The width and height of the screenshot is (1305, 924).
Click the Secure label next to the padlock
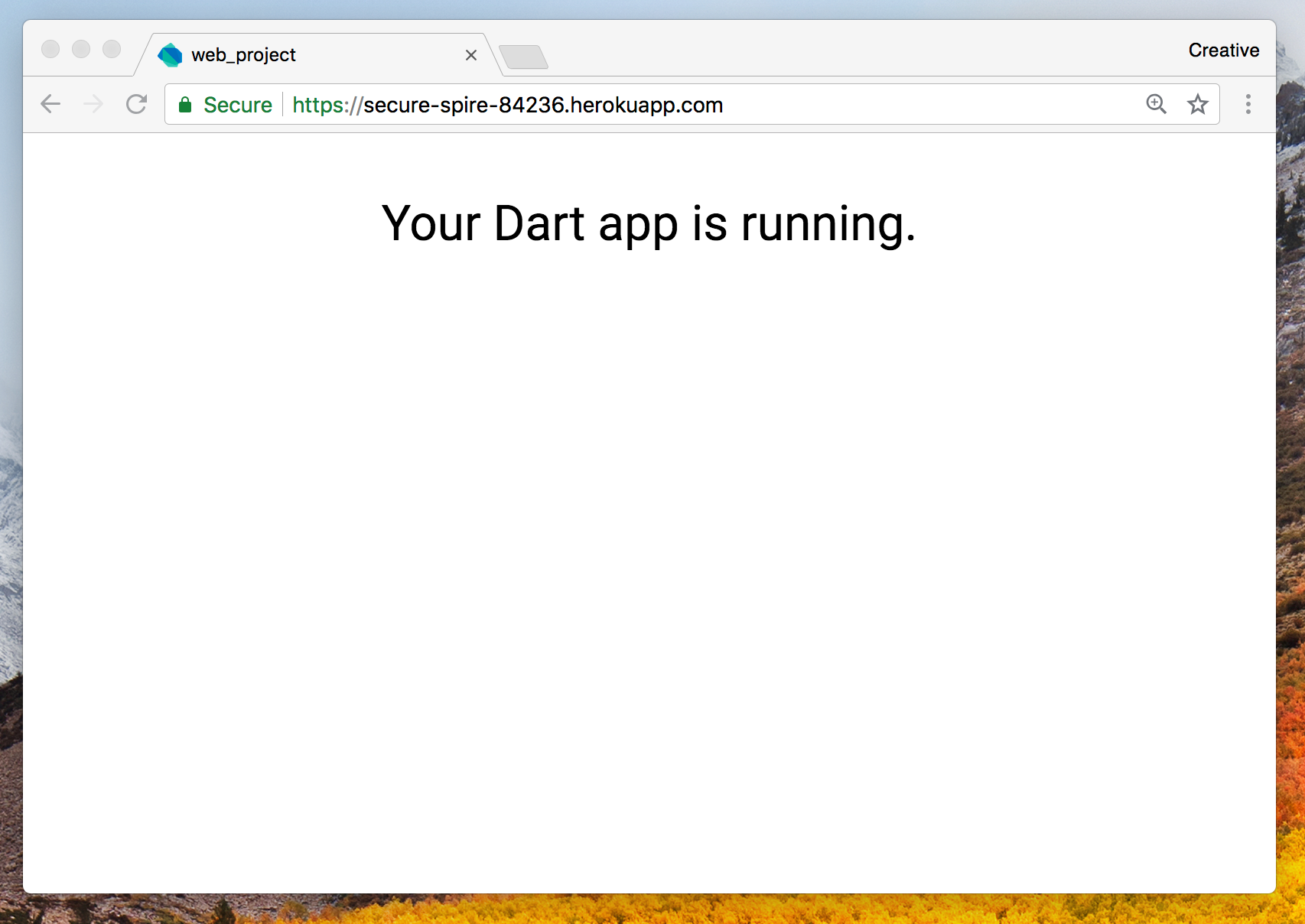point(238,105)
